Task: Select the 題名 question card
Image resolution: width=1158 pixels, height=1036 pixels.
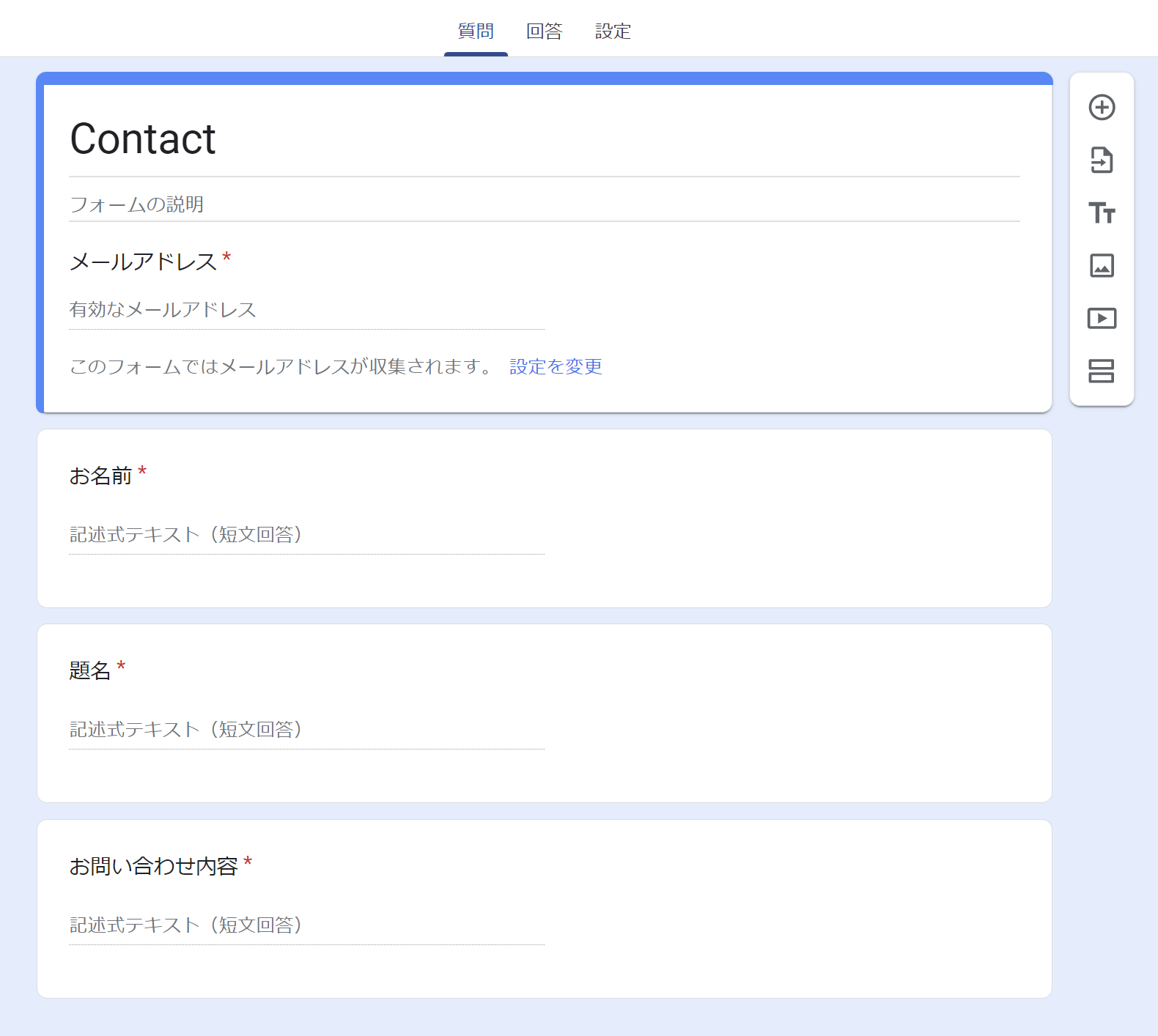Action: 545,714
